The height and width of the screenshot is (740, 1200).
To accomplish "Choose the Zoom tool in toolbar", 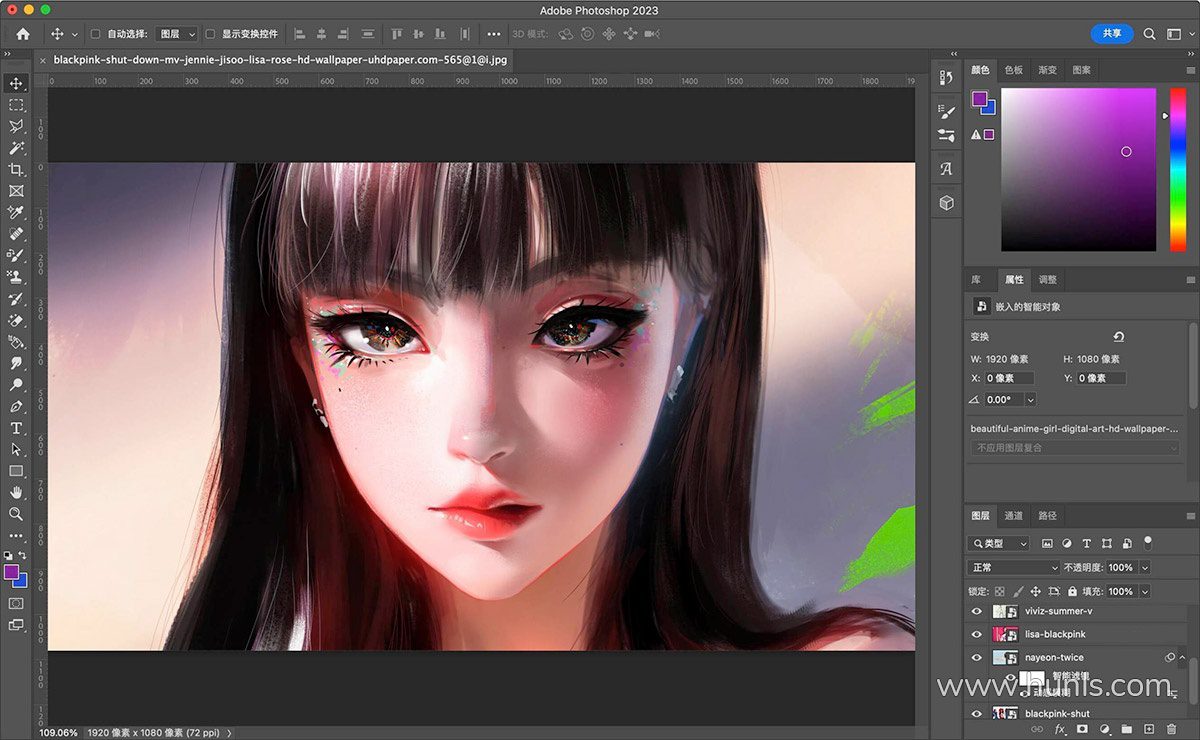I will pyautogui.click(x=16, y=513).
